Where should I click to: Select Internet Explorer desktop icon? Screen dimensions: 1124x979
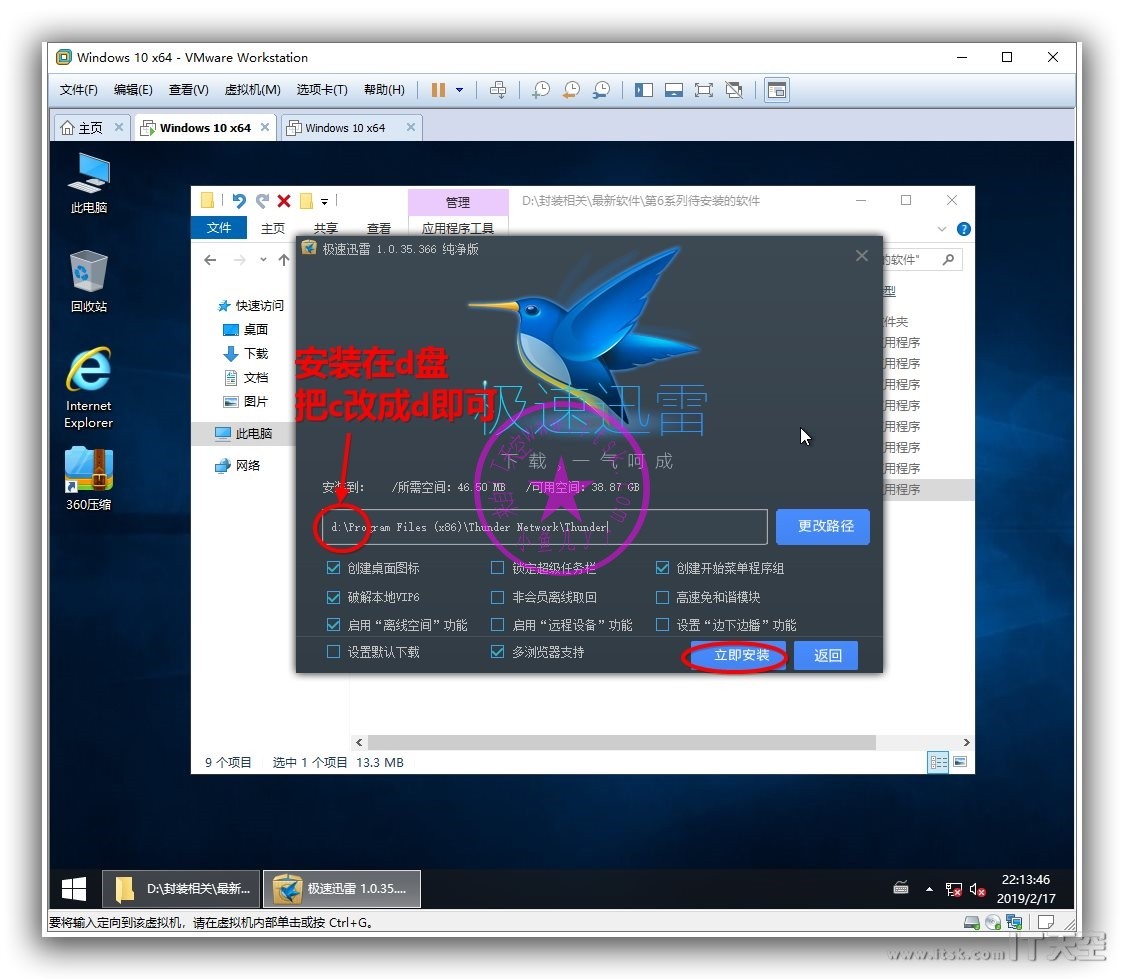point(89,388)
